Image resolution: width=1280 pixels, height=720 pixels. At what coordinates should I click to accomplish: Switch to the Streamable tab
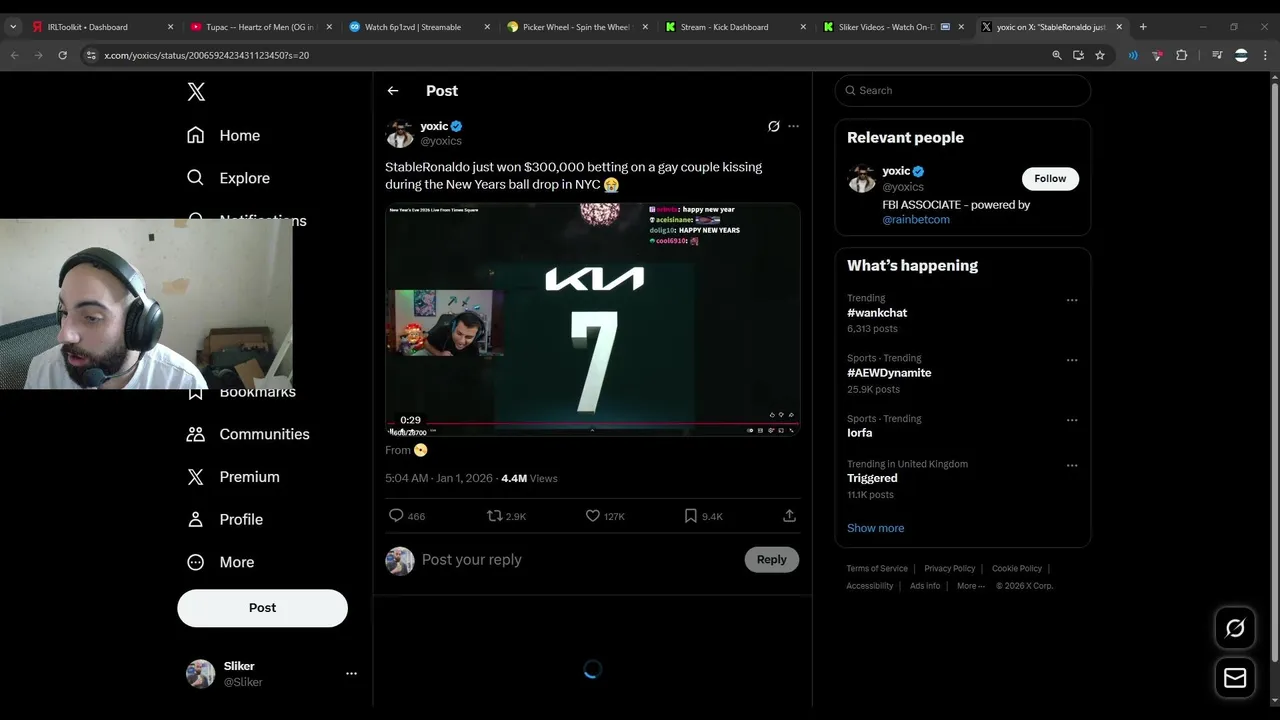[418, 27]
